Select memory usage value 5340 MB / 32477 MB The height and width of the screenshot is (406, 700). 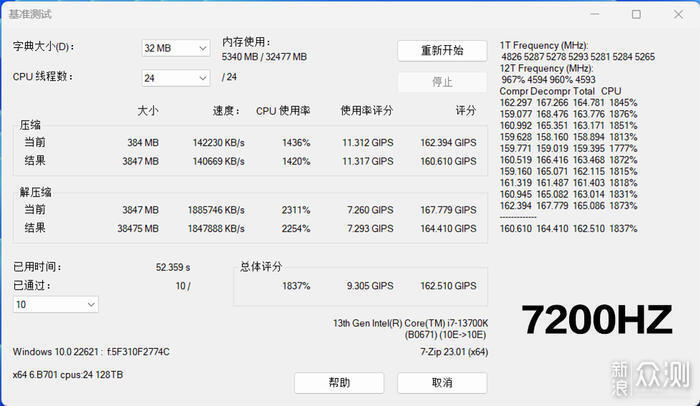[264, 57]
